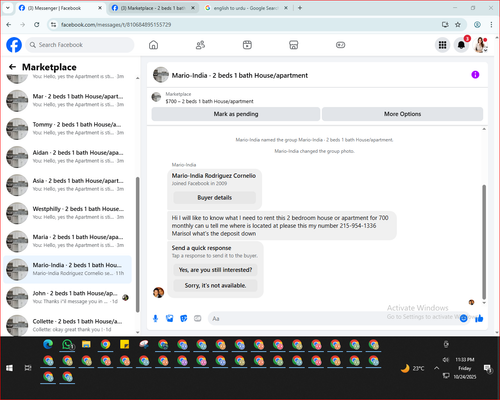Open Chrome's three-dot menu
The width and height of the screenshot is (500, 400).
point(491,24)
